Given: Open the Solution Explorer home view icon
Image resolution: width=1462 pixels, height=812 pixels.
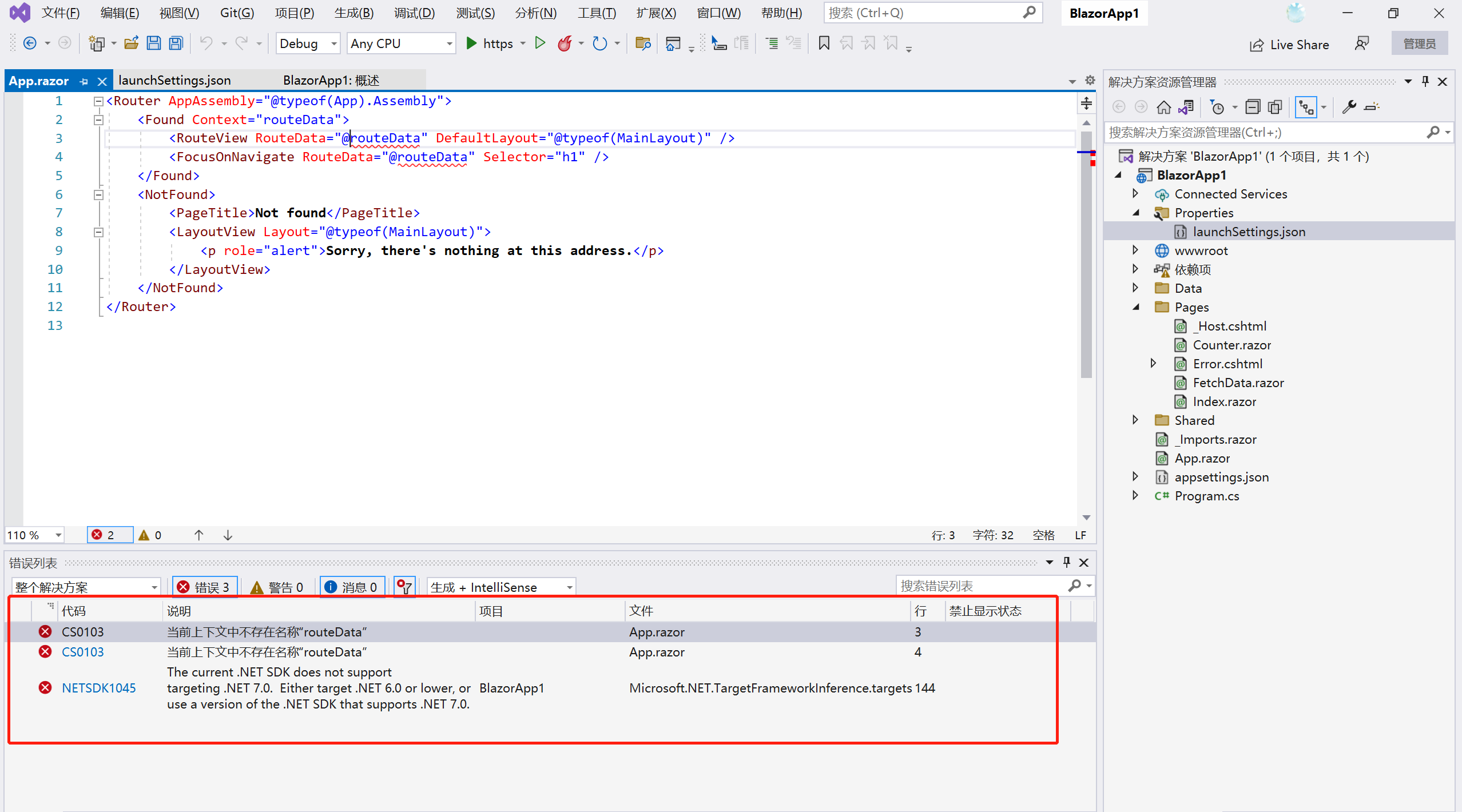Looking at the screenshot, I should coord(1163,107).
